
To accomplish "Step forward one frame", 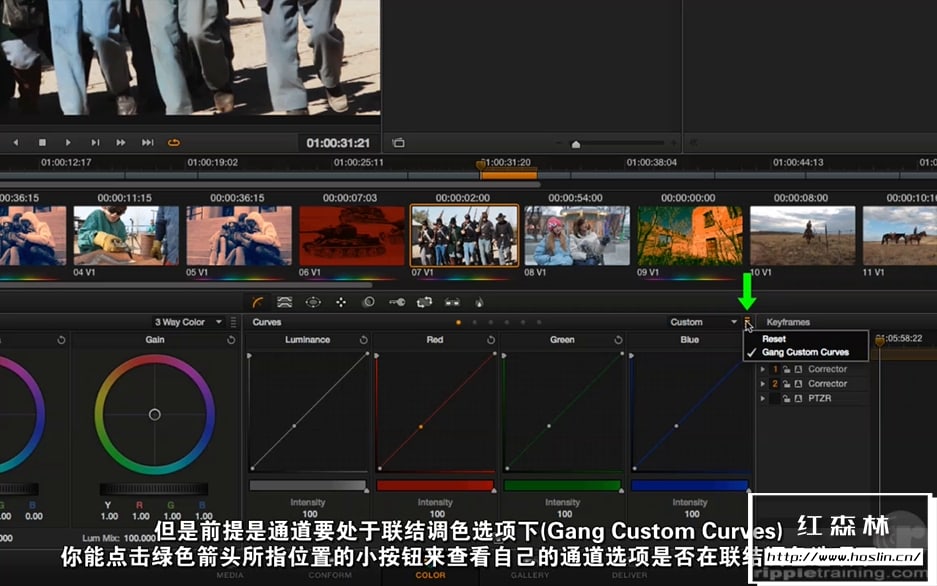I will coord(95,143).
